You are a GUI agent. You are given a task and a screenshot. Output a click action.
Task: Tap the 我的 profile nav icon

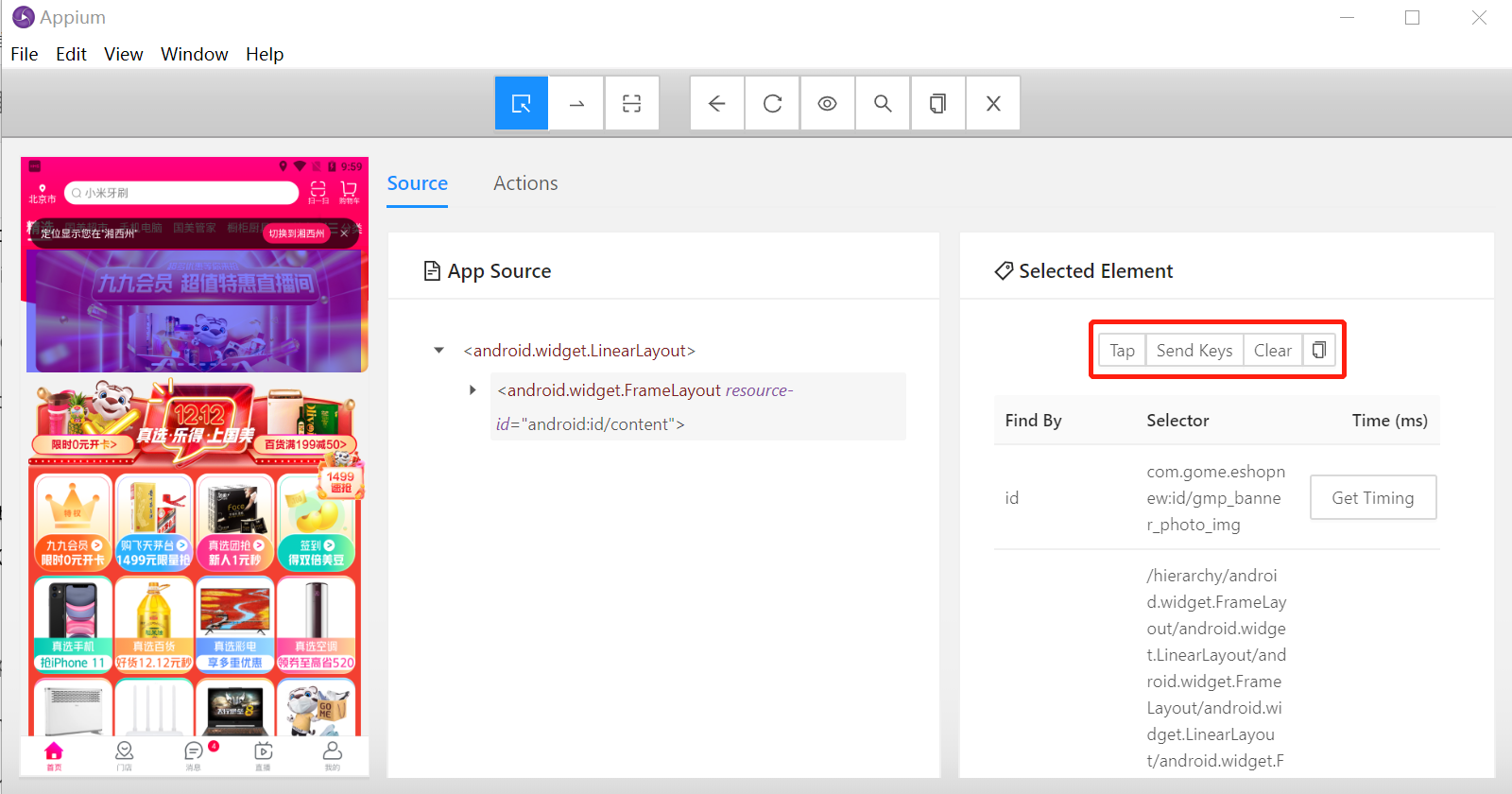[333, 755]
